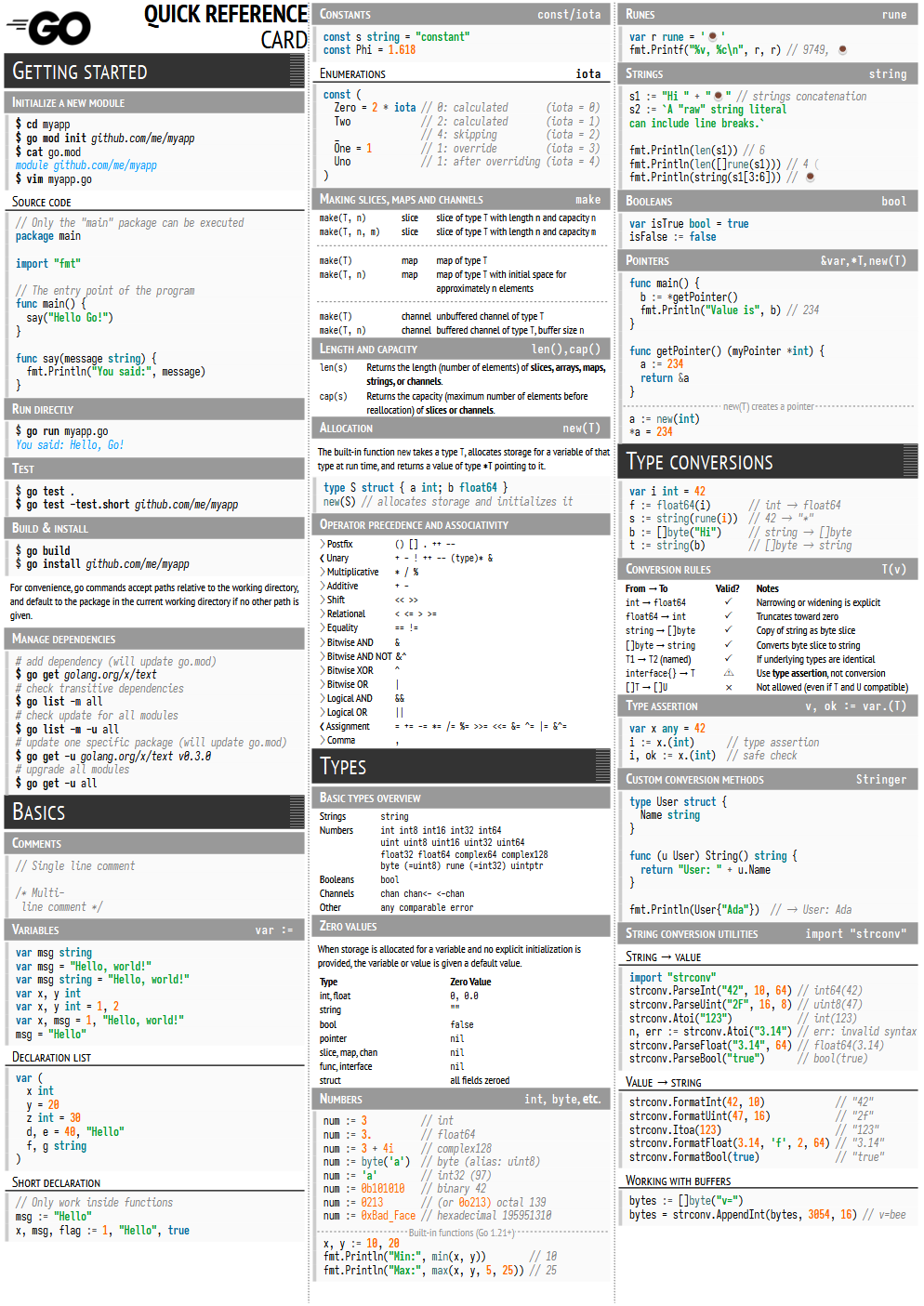Select the Initialize a New Module header
924x1306 pixels.
tap(155, 102)
